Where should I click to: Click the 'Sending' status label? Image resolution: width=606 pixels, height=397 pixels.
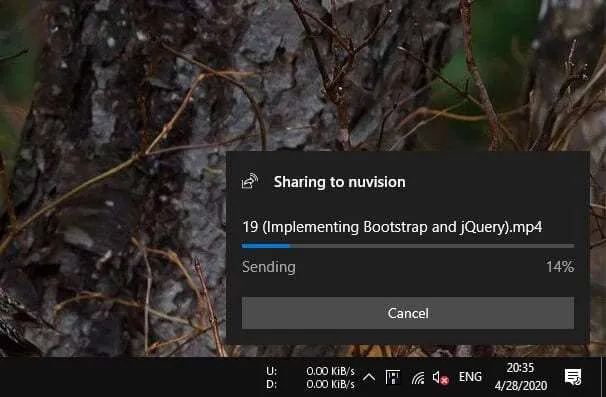[x=269, y=267]
